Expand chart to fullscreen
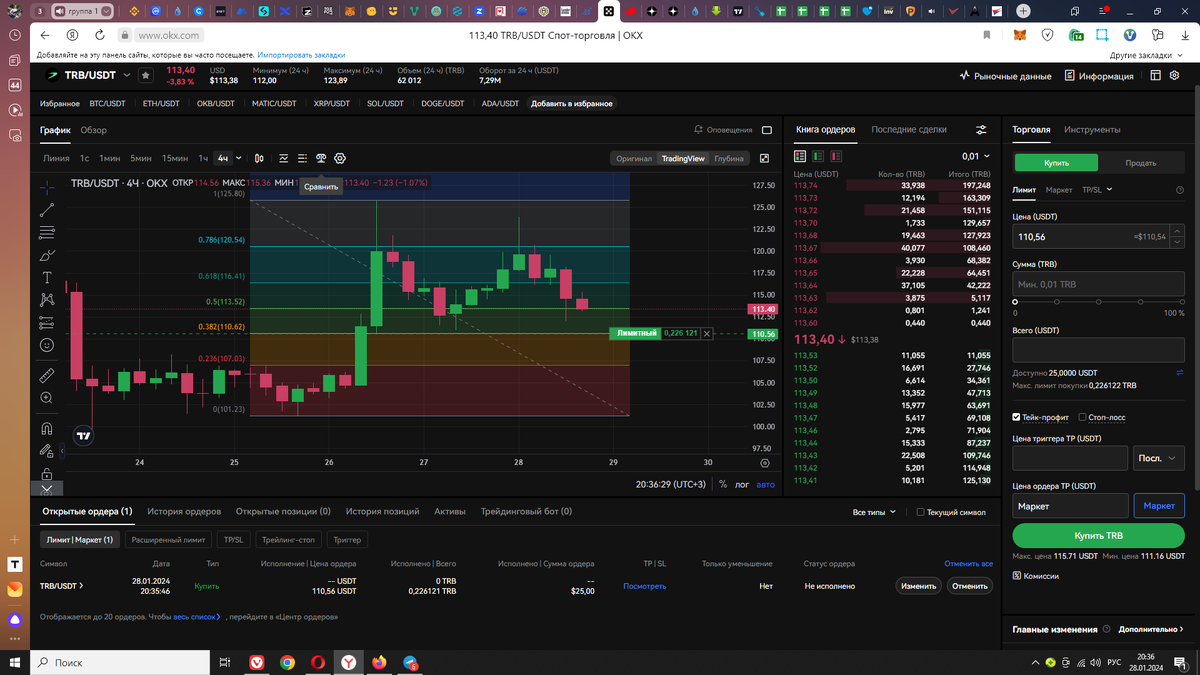 [x=765, y=158]
